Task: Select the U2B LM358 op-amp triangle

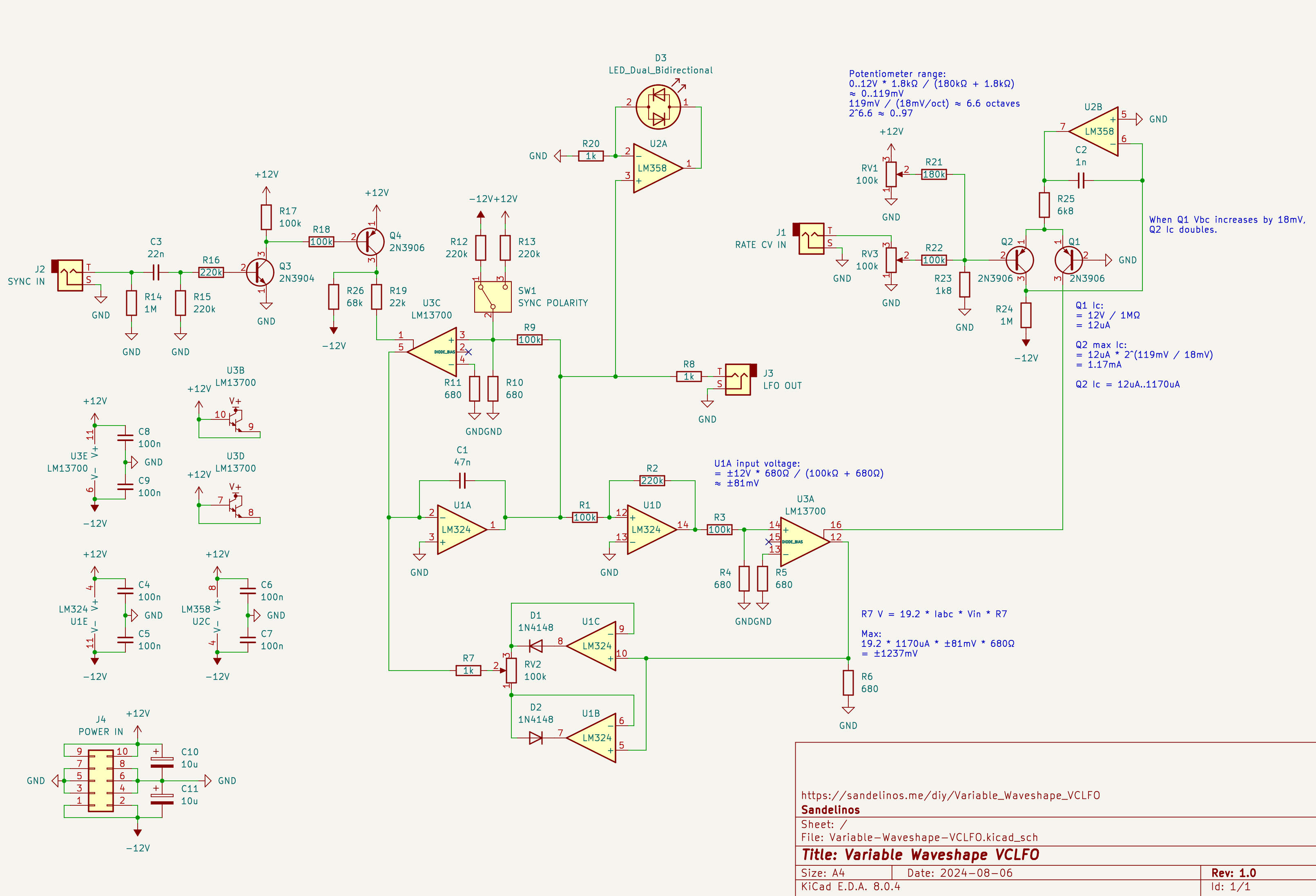Action: click(x=1093, y=132)
